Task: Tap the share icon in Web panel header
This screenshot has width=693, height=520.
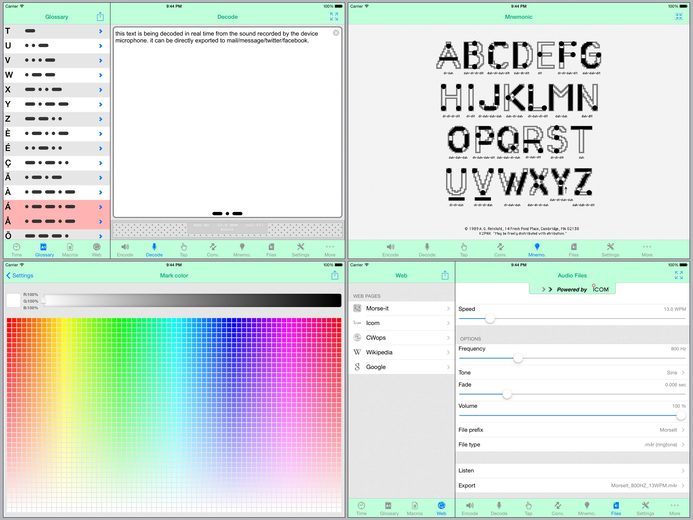Action: click(x=445, y=275)
